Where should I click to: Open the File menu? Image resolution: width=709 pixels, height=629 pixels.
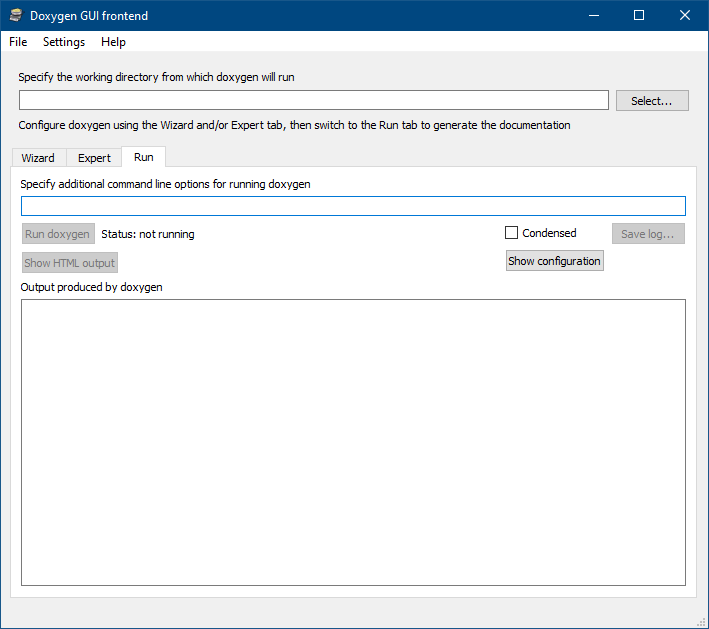click(18, 42)
